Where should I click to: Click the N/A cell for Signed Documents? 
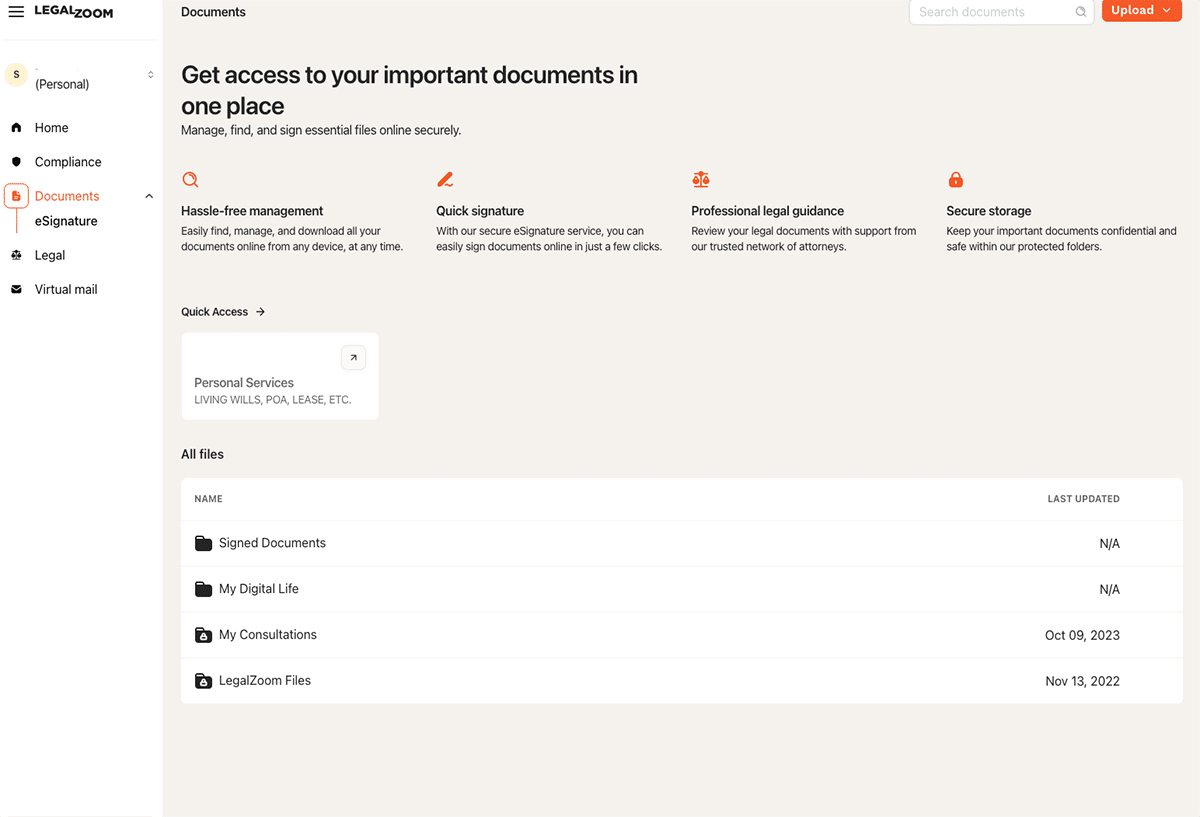(x=1109, y=544)
